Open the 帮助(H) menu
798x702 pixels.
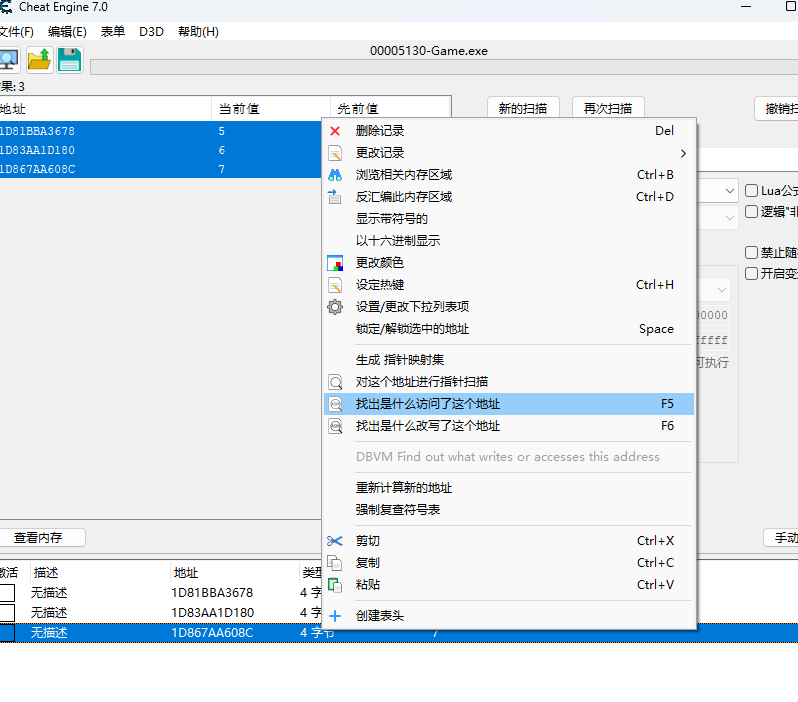pyautogui.click(x=198, y=32)
